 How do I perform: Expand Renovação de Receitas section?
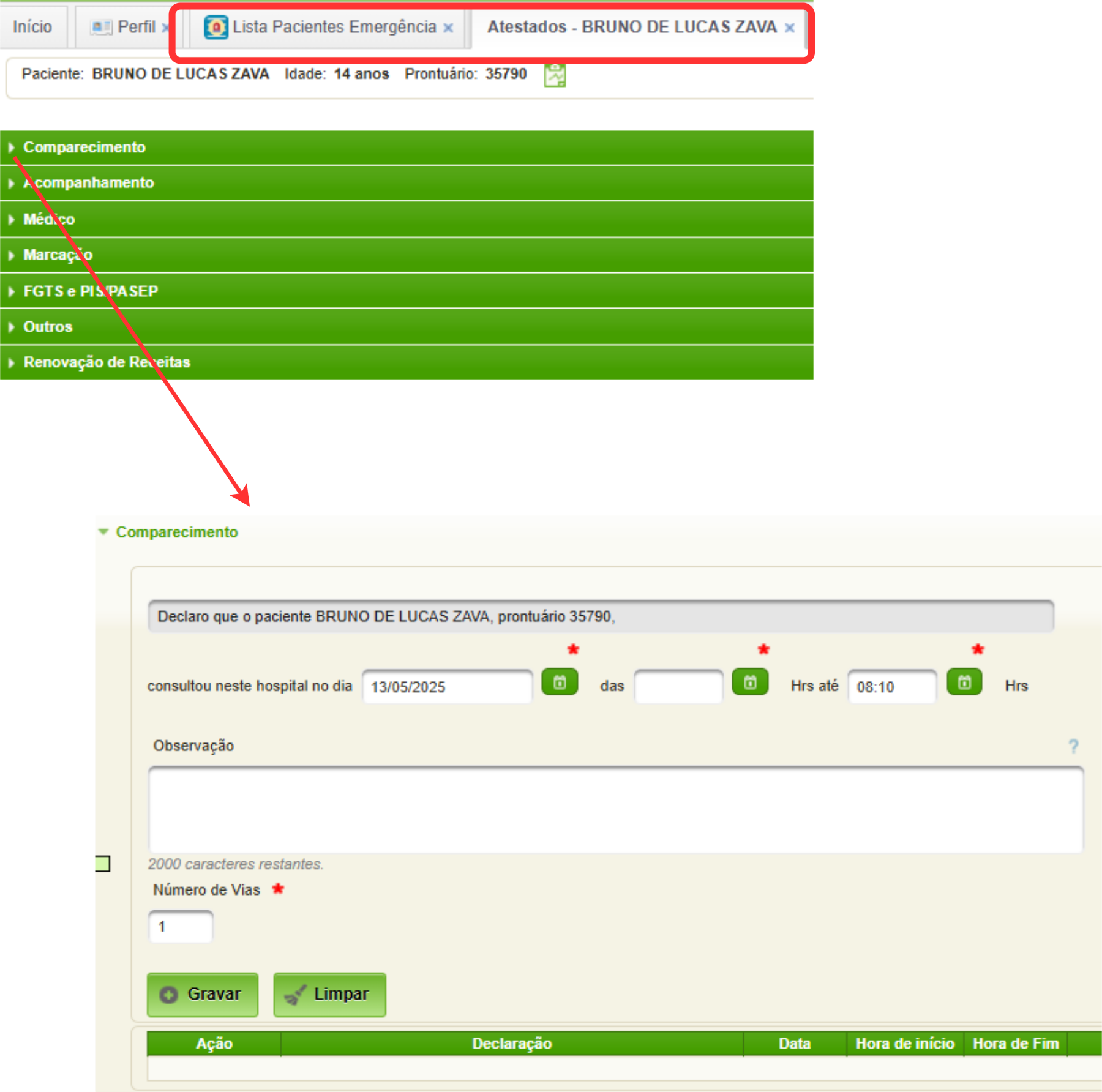click(x=107, y=362)
